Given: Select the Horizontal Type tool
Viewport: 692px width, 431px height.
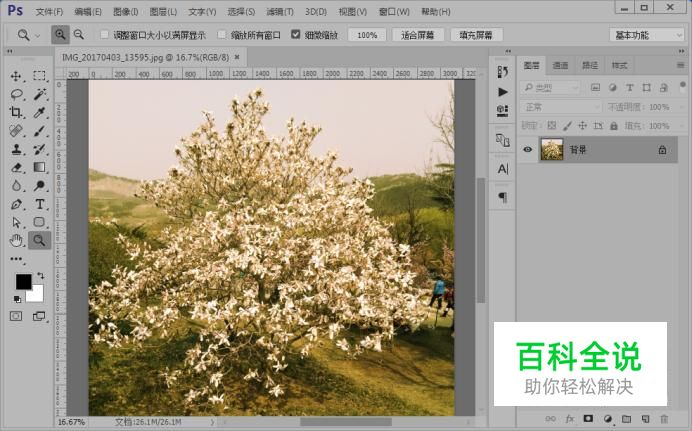Looking at the screenshot, I should tap(40, 204).
